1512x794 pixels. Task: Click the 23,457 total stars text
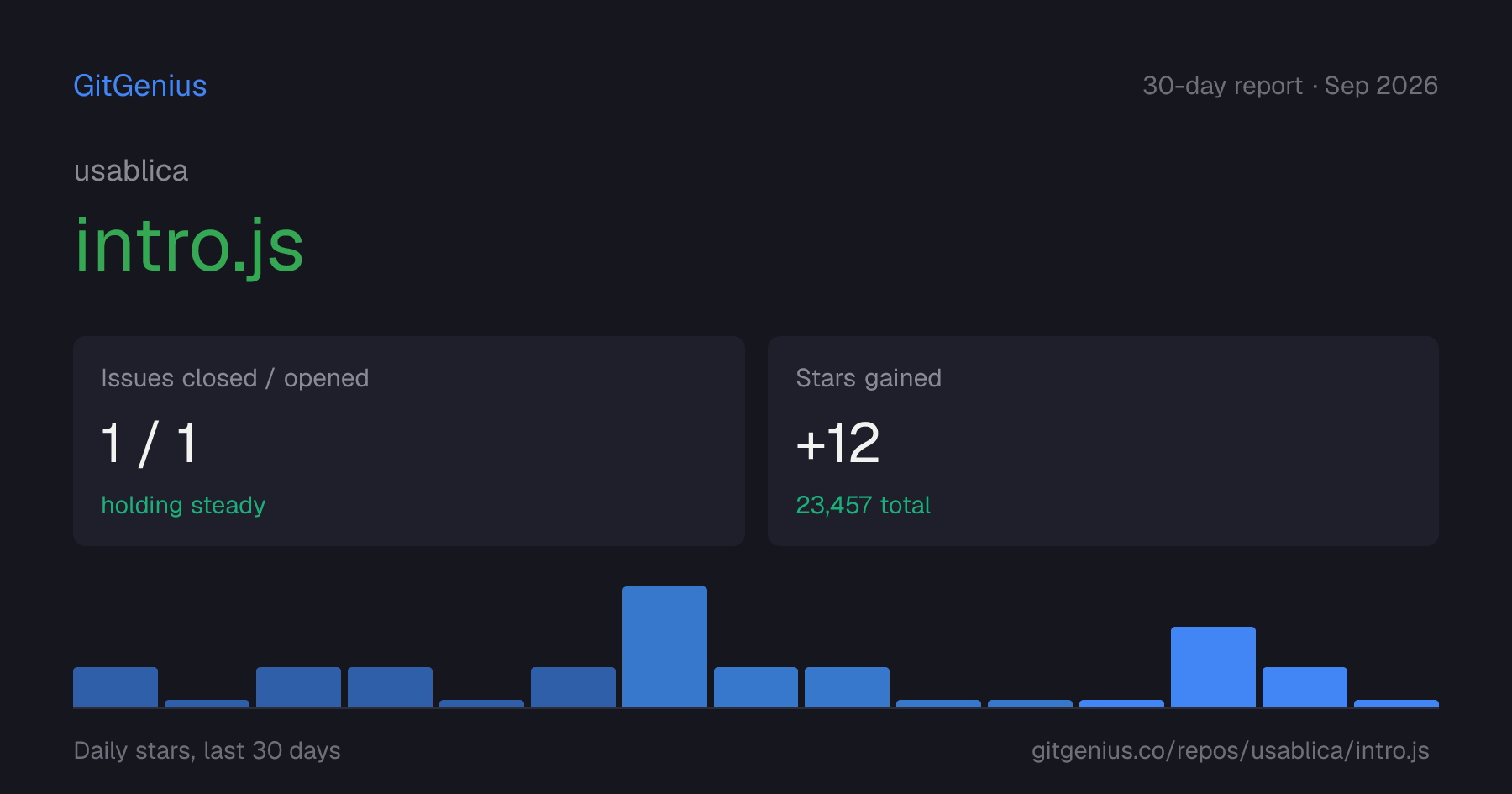863,505
